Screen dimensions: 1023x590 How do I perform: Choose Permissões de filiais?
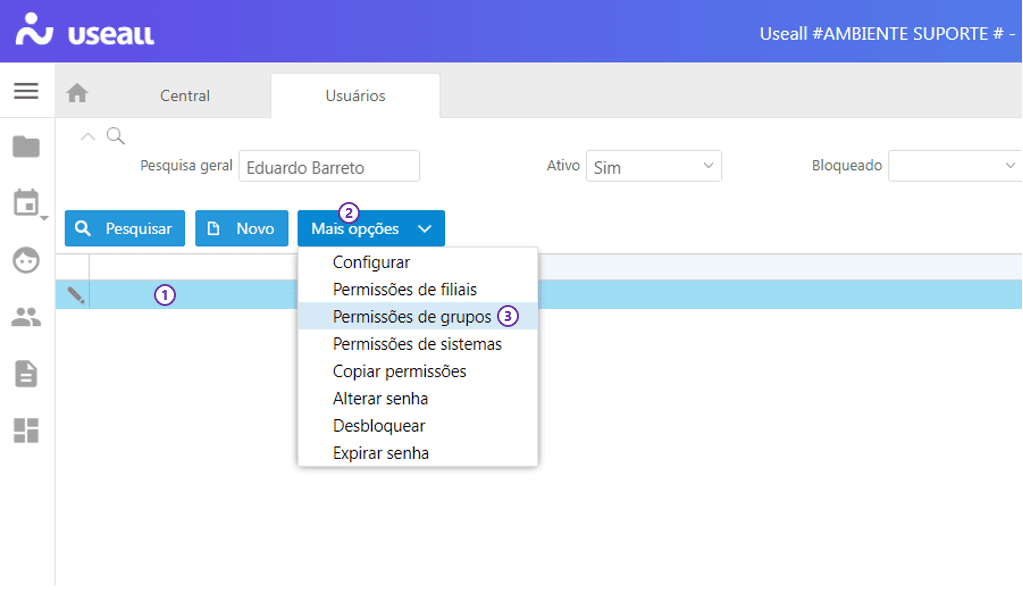pos(418,289)
